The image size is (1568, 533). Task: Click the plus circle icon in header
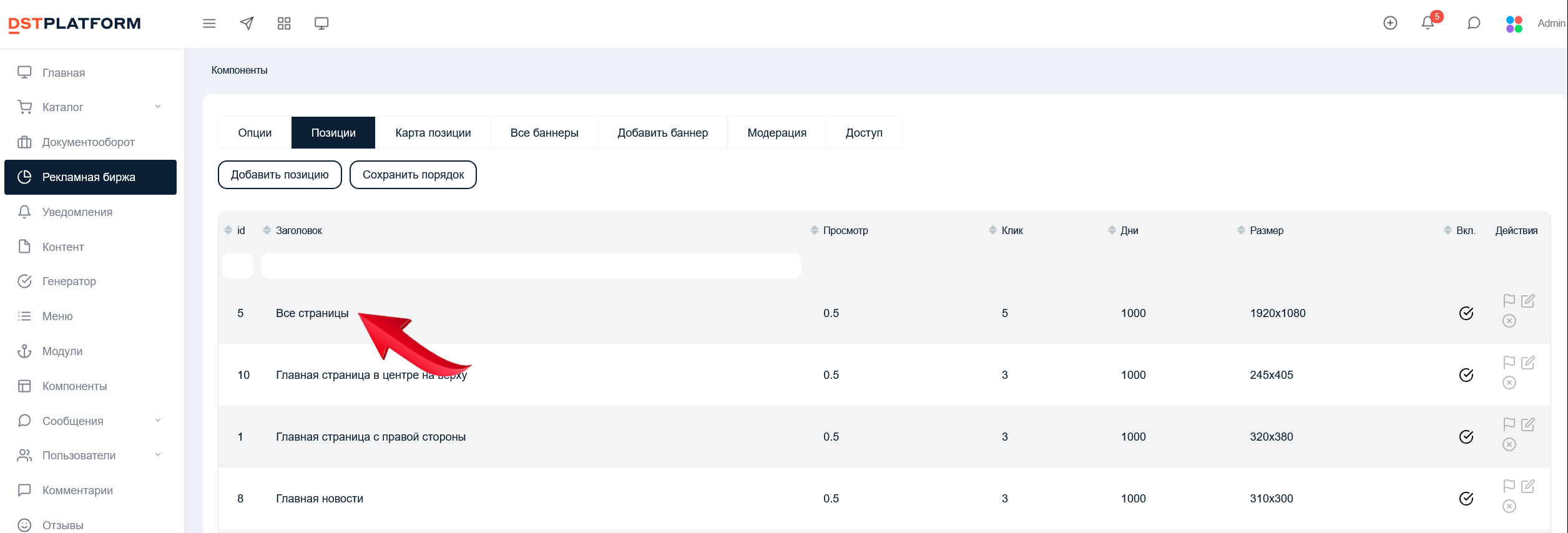[1390, 23]
